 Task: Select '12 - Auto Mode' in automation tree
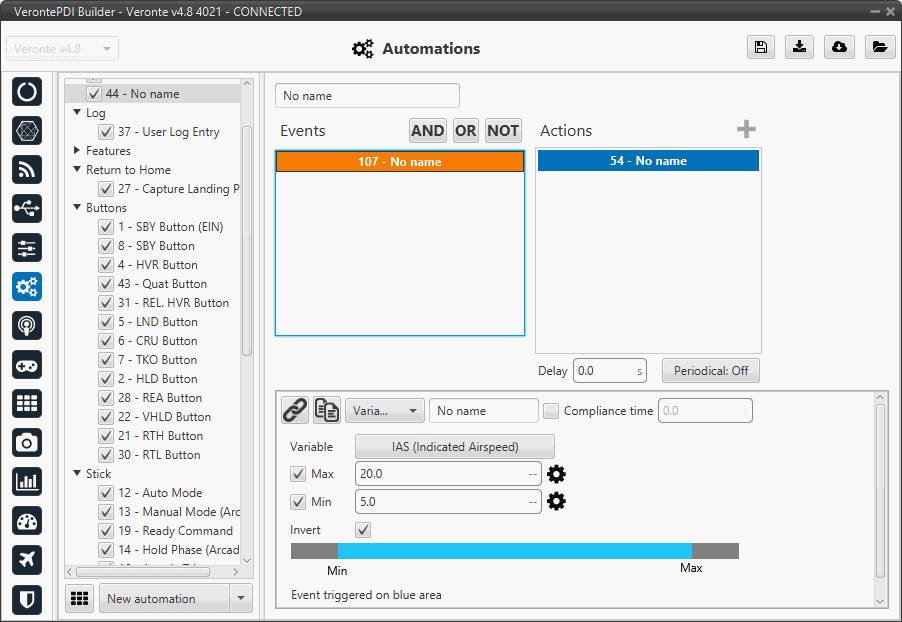tap(160, 493)
